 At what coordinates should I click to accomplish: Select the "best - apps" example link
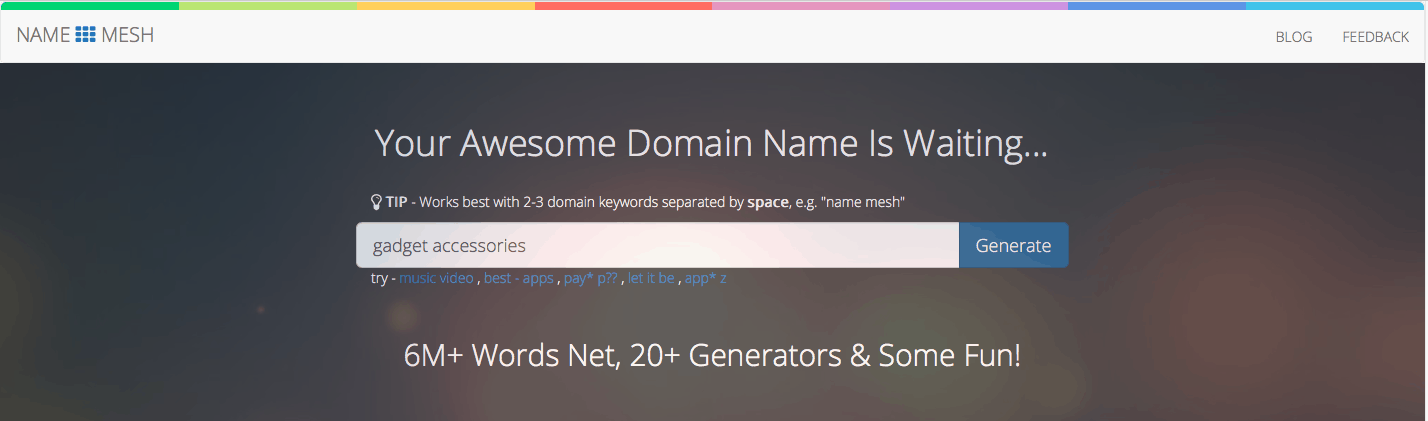[518, 278]
